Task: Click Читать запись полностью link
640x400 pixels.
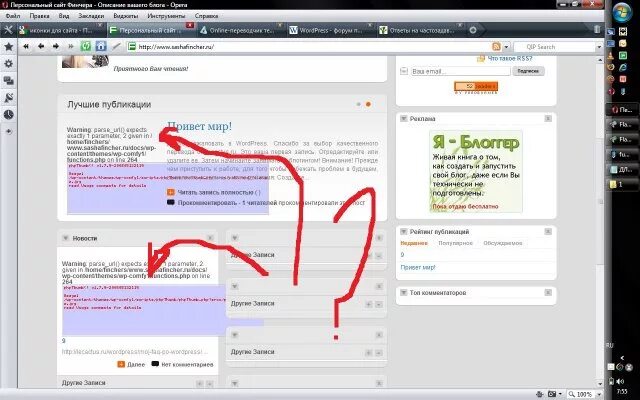Action: tap(219, 192)
